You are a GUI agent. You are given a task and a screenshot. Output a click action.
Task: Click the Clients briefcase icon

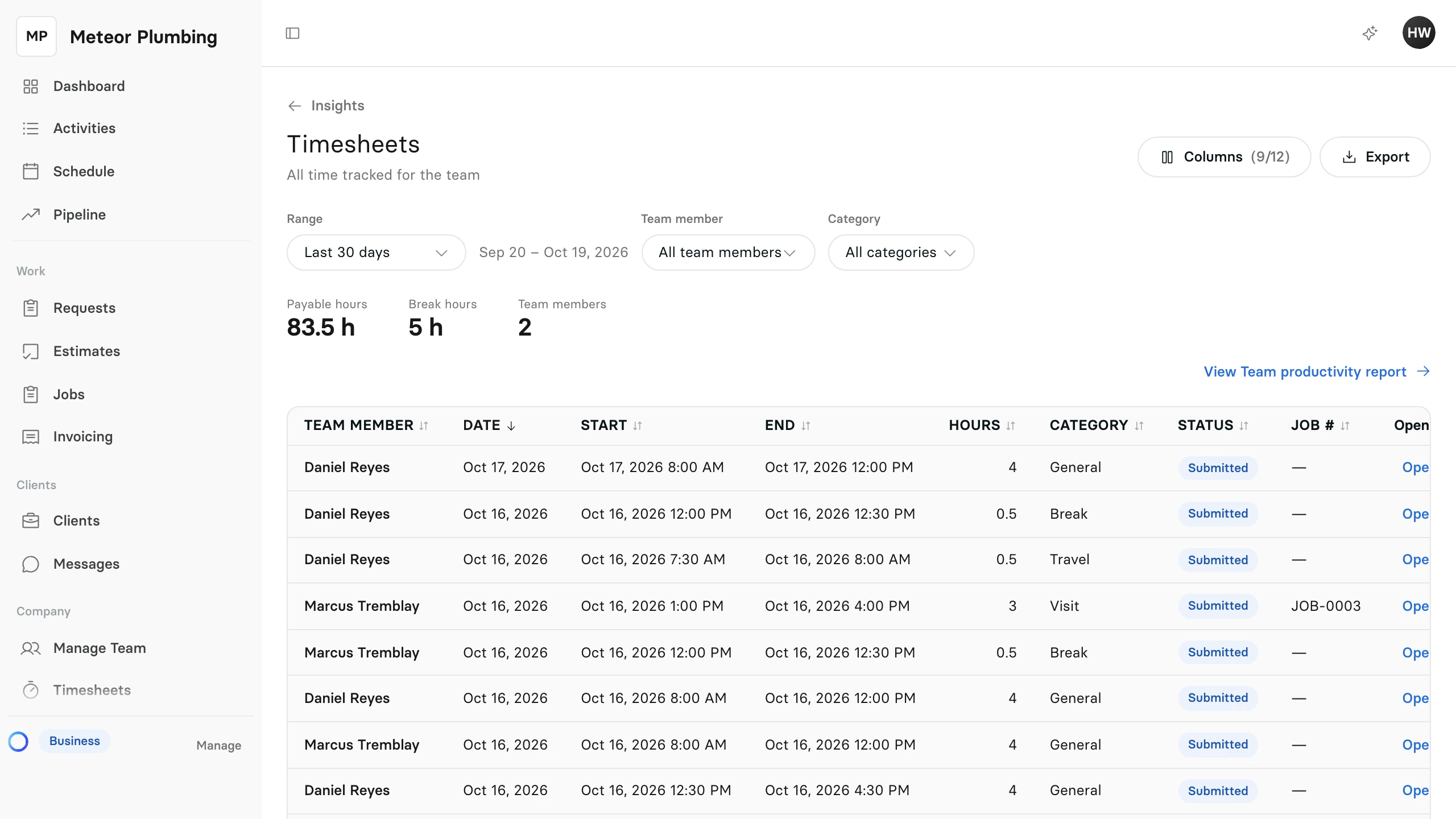coord(31,521)
